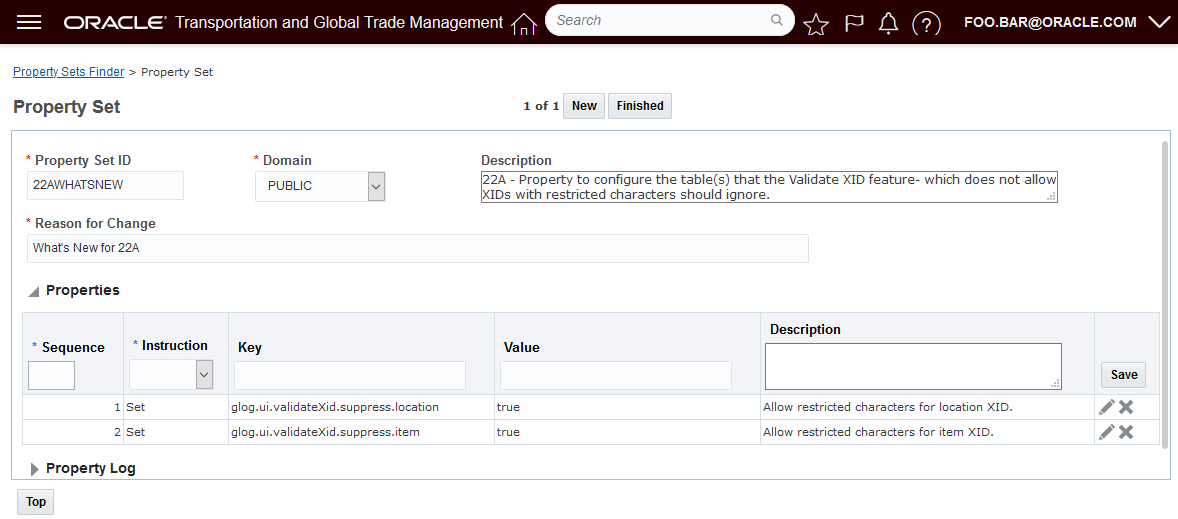Delete the validateXid.suppress.item row
This screenshot has width=1178, height=519.
(x=1126, y=432)
